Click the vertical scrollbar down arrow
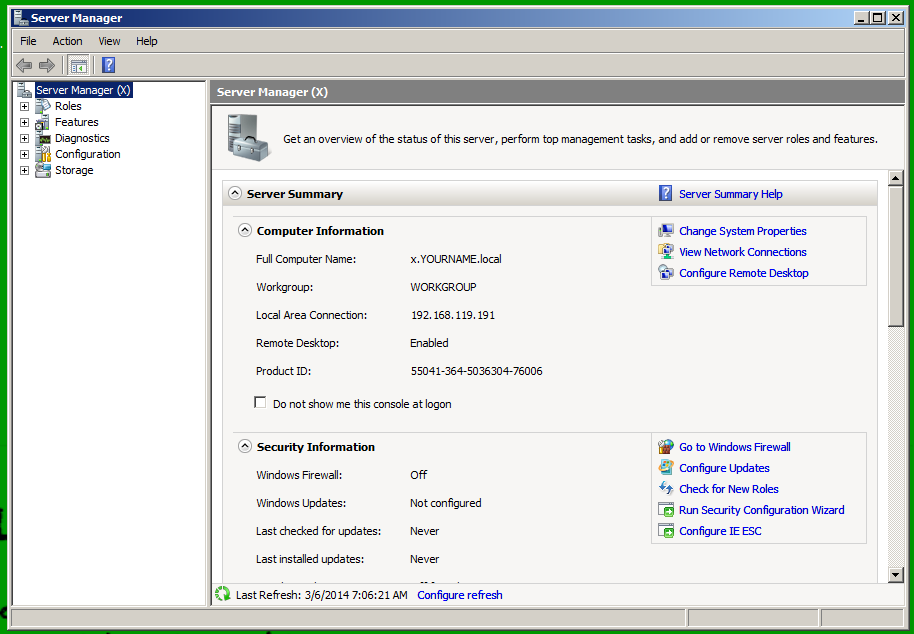Screen dimensions: 914x634 click(x=895, y=574)
